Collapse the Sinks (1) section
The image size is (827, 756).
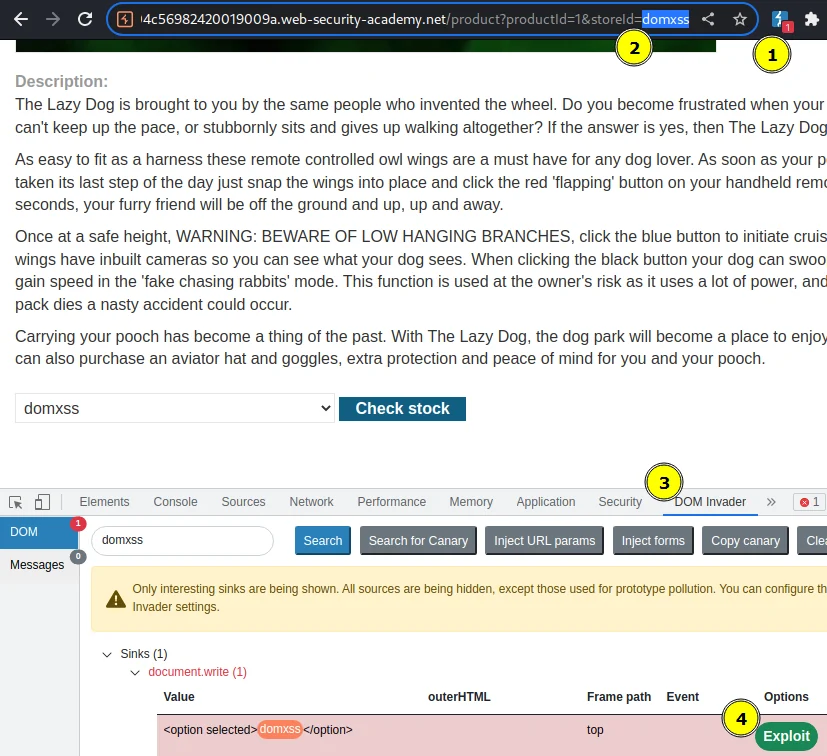(x=107, y=655)
